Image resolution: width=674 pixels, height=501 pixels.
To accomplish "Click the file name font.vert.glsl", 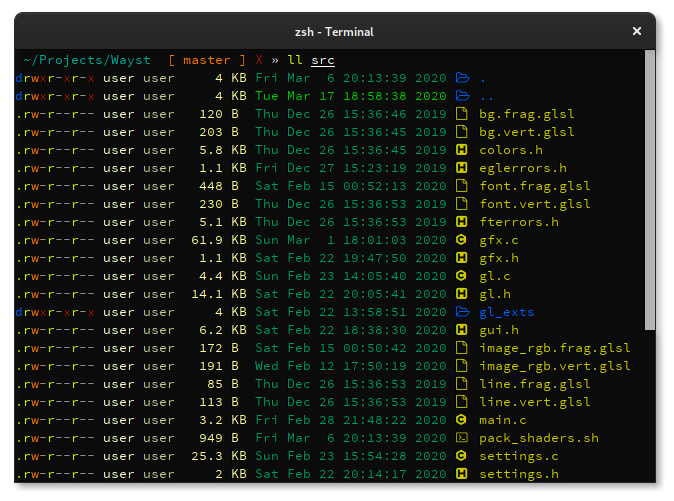I will point(535,205).
